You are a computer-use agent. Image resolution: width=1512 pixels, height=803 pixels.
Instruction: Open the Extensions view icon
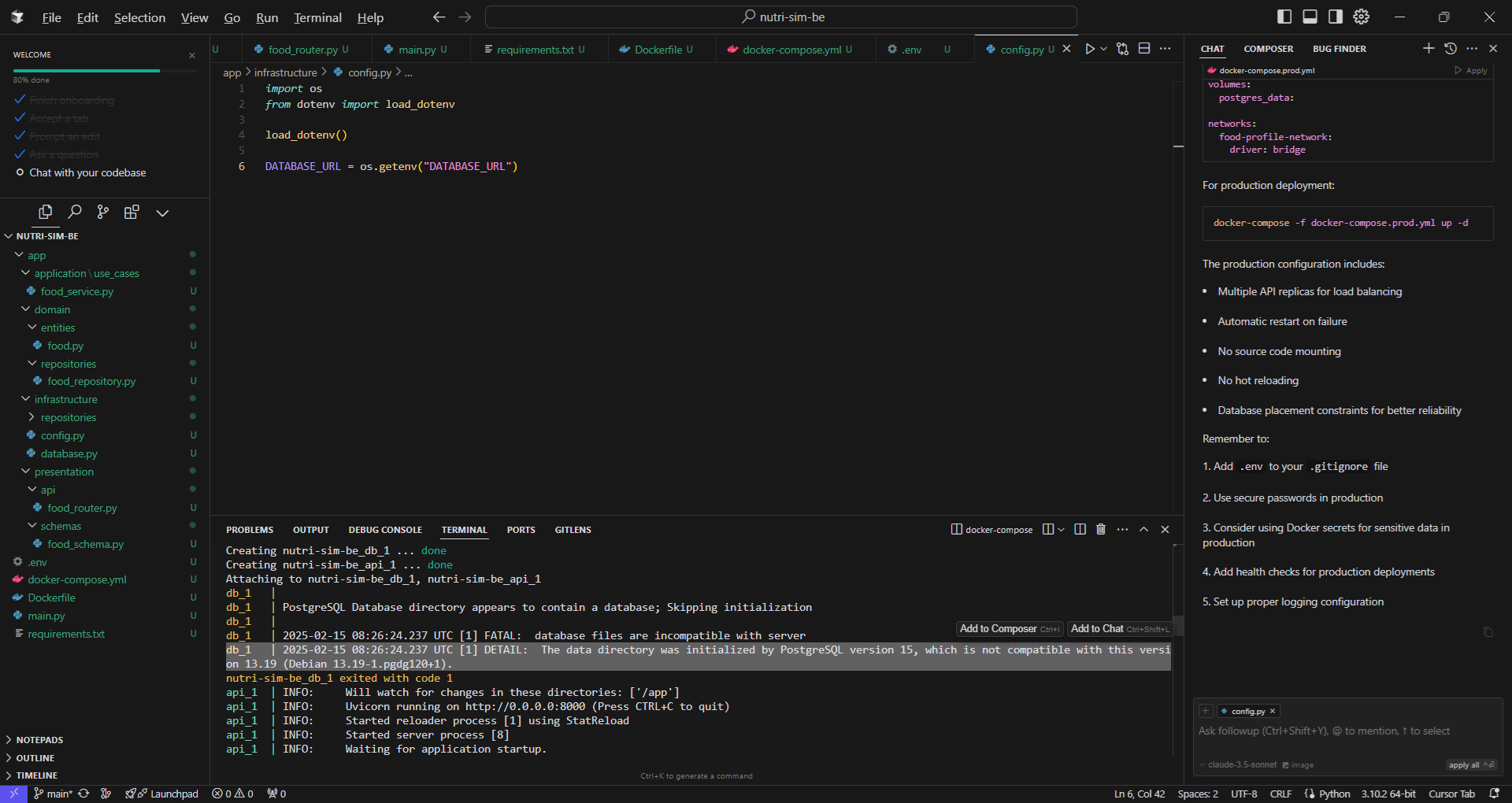coord(132,212)
